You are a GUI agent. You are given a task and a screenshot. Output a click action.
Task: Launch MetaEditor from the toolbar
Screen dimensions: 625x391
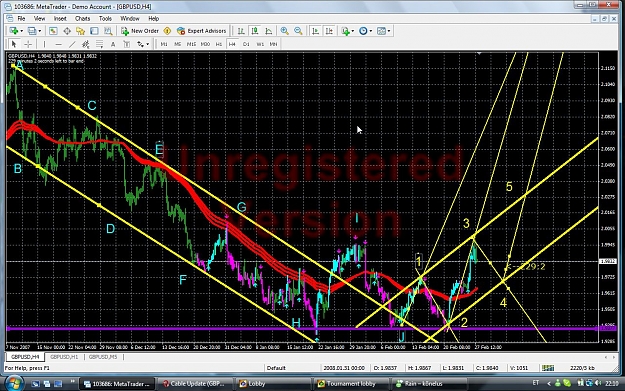[167, 31]
